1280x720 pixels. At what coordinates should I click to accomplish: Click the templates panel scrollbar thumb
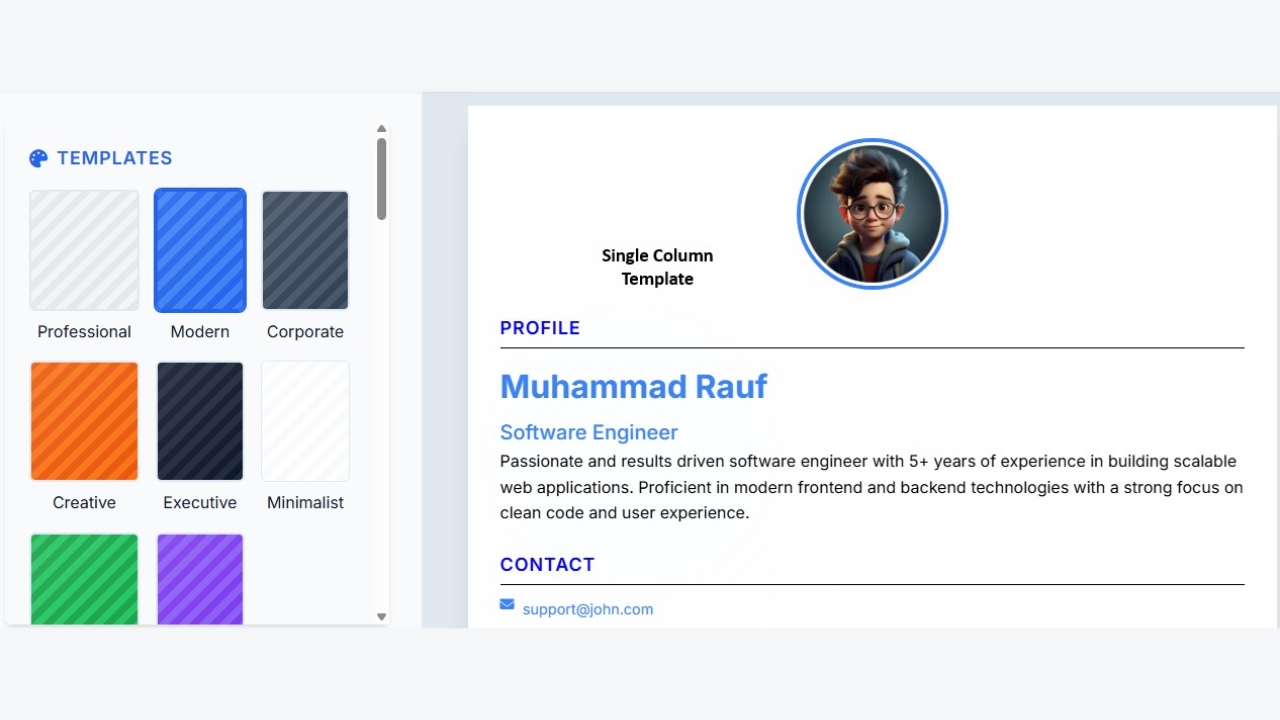[x=381, y=178]
